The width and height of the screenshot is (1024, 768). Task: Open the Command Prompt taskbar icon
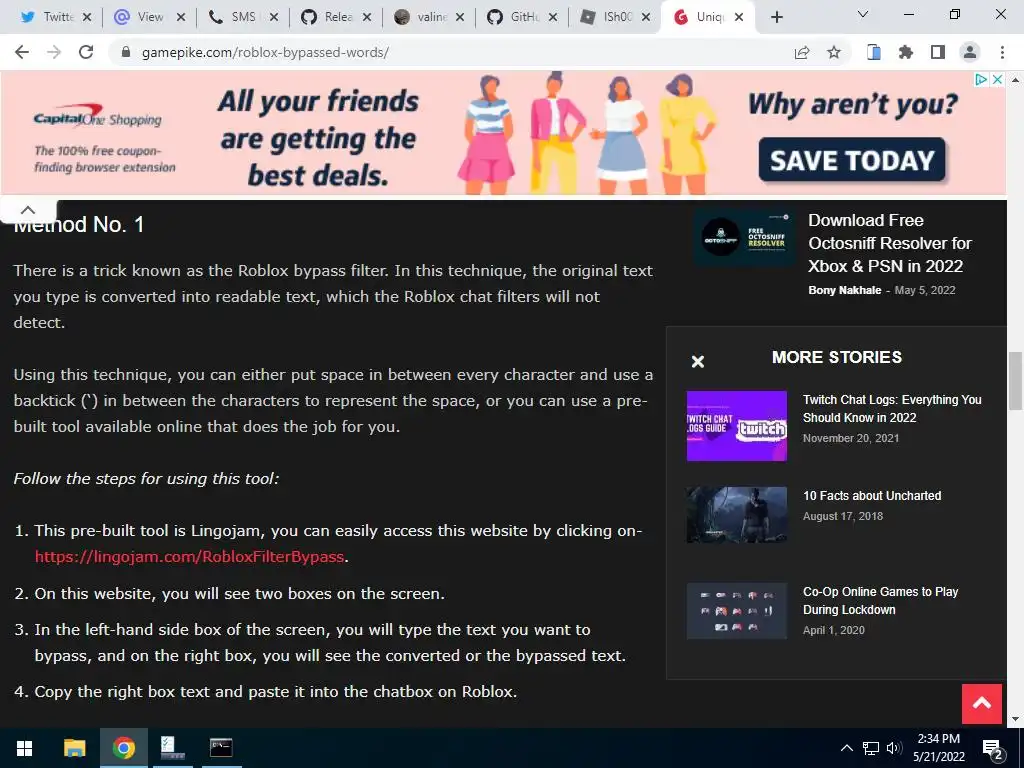point(221,748)
